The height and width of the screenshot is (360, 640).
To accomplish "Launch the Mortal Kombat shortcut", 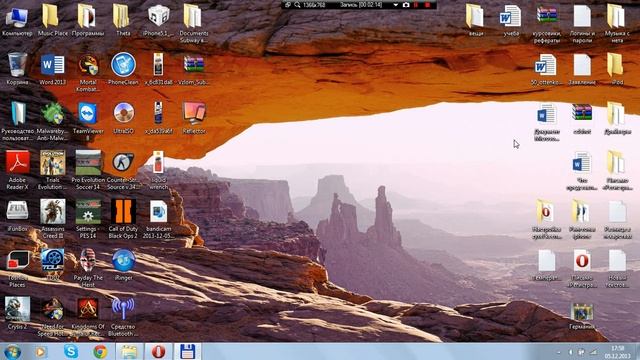I will tap(88, 72).
